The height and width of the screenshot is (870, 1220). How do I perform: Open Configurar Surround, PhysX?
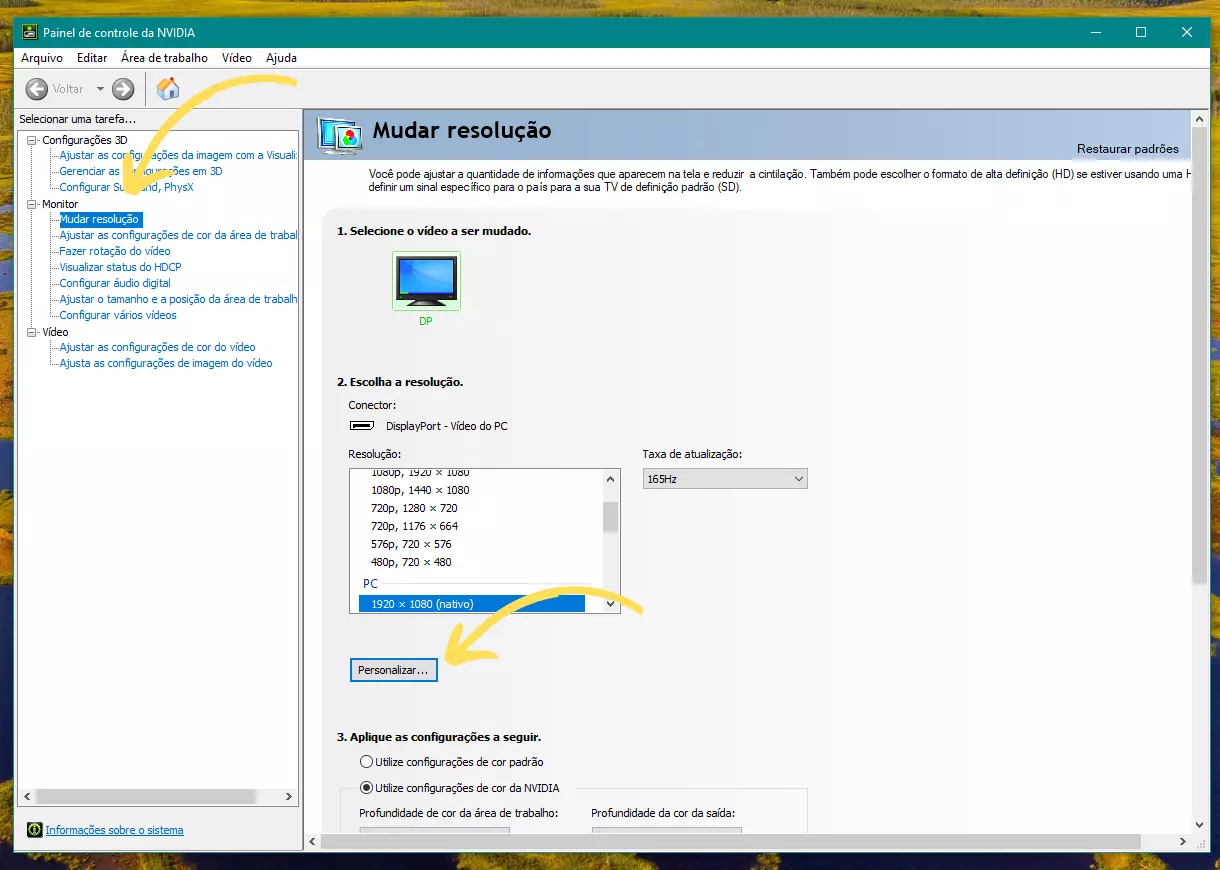click(x=126, y=187)
